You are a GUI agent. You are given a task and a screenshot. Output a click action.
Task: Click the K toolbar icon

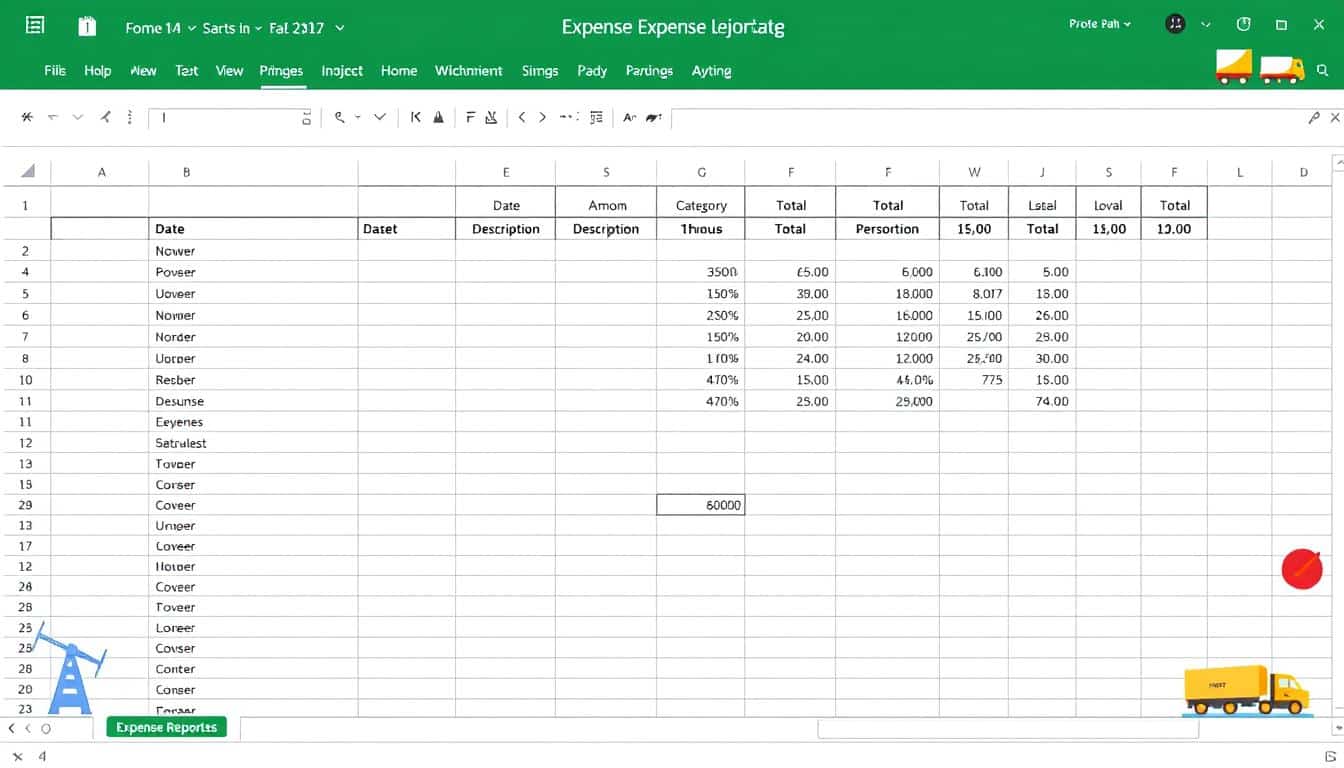pos(416,117)
